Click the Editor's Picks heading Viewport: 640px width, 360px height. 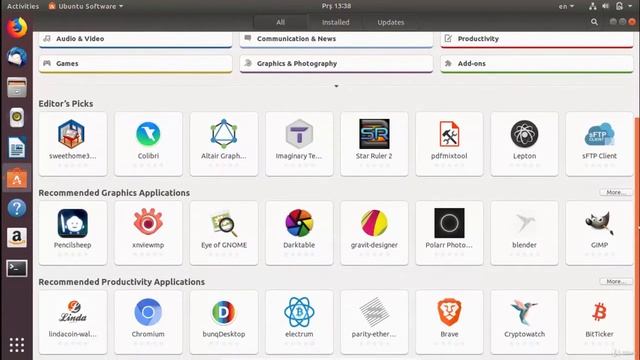pyautogui.click(x=66, y=104)
